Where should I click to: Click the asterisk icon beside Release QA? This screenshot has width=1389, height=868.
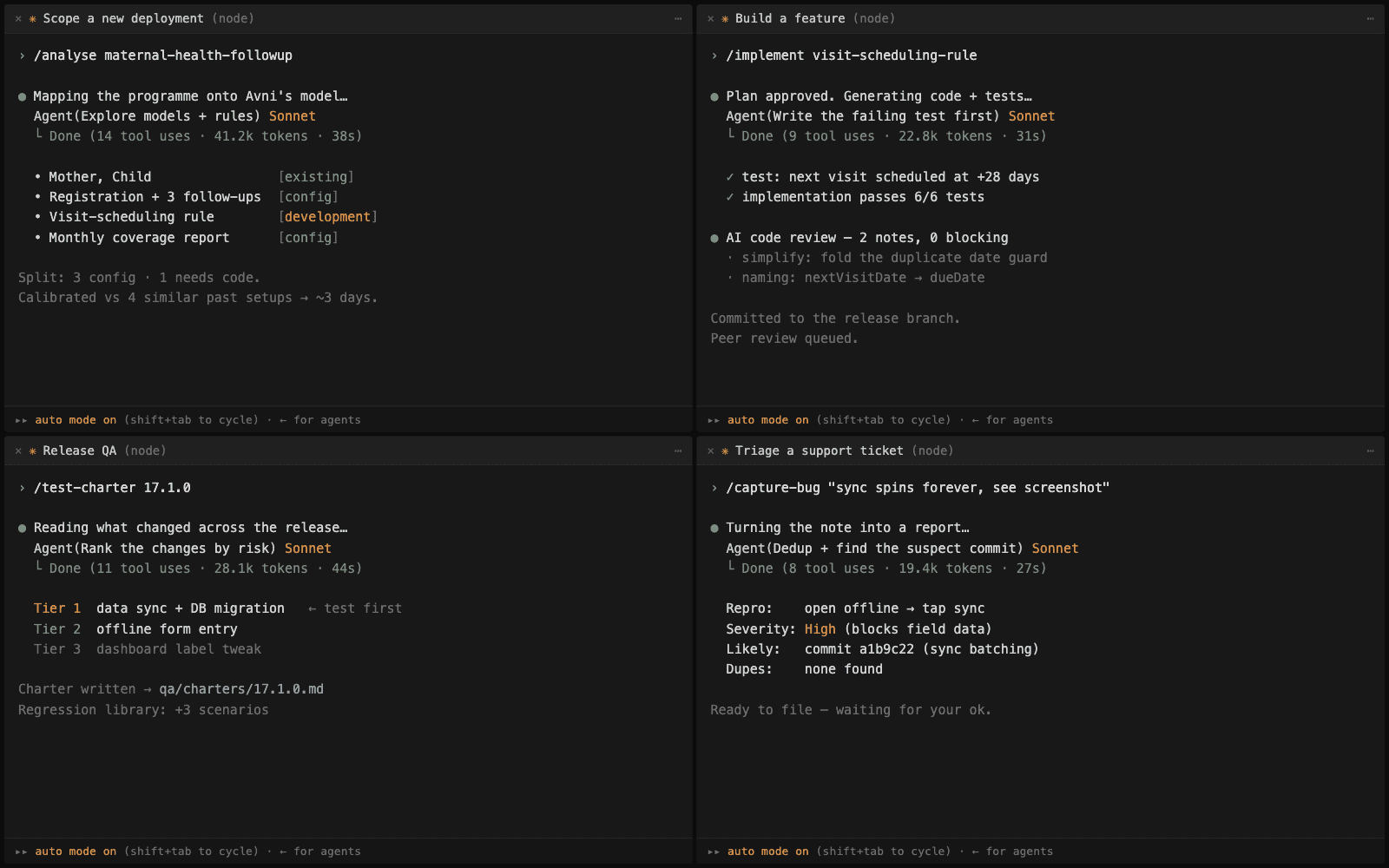coord(33,450)
